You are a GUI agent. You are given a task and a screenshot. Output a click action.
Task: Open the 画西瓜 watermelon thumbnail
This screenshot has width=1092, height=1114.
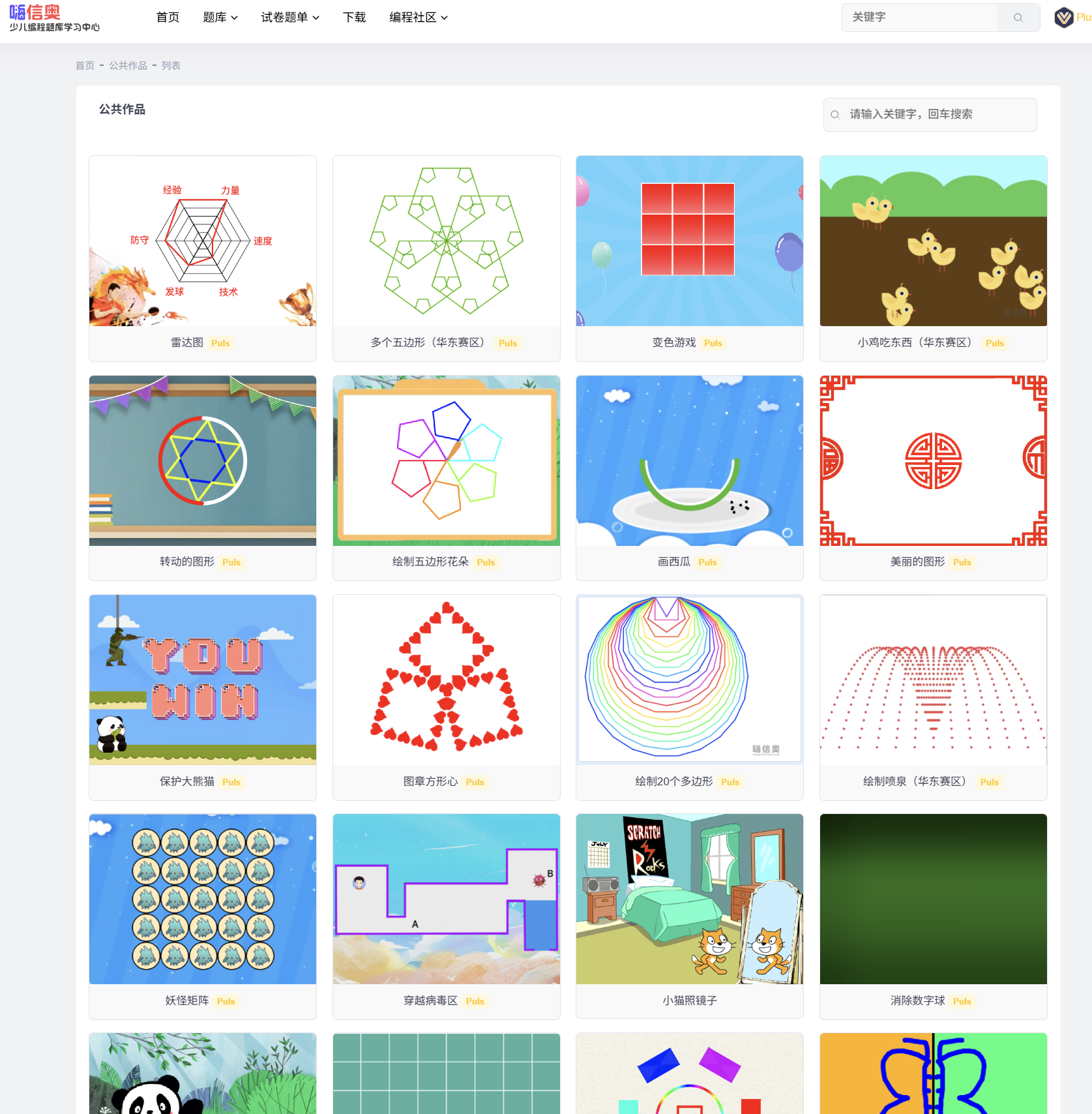tap(690, 460)
